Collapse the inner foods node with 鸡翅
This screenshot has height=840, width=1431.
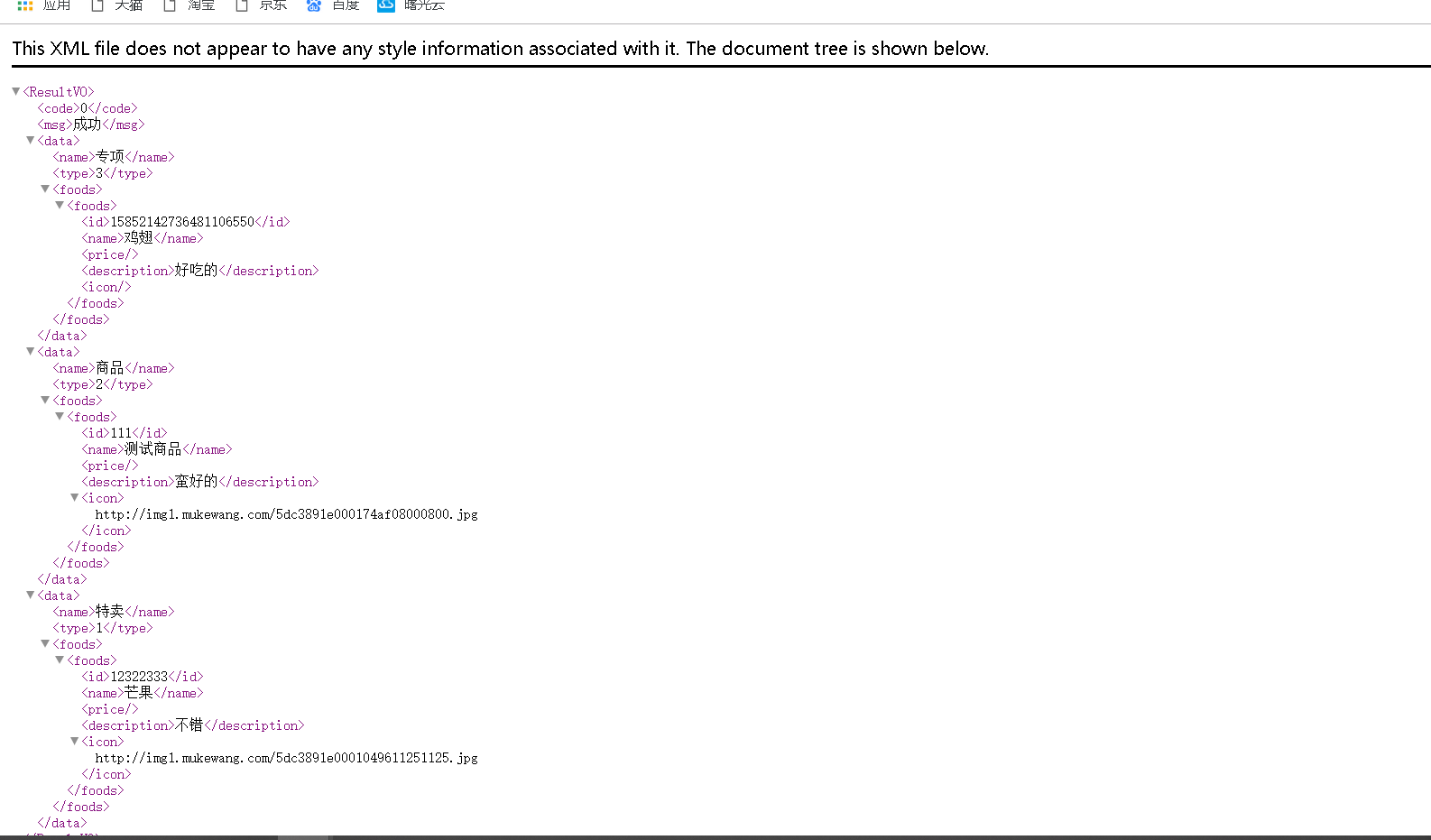[x=60, y=205]
